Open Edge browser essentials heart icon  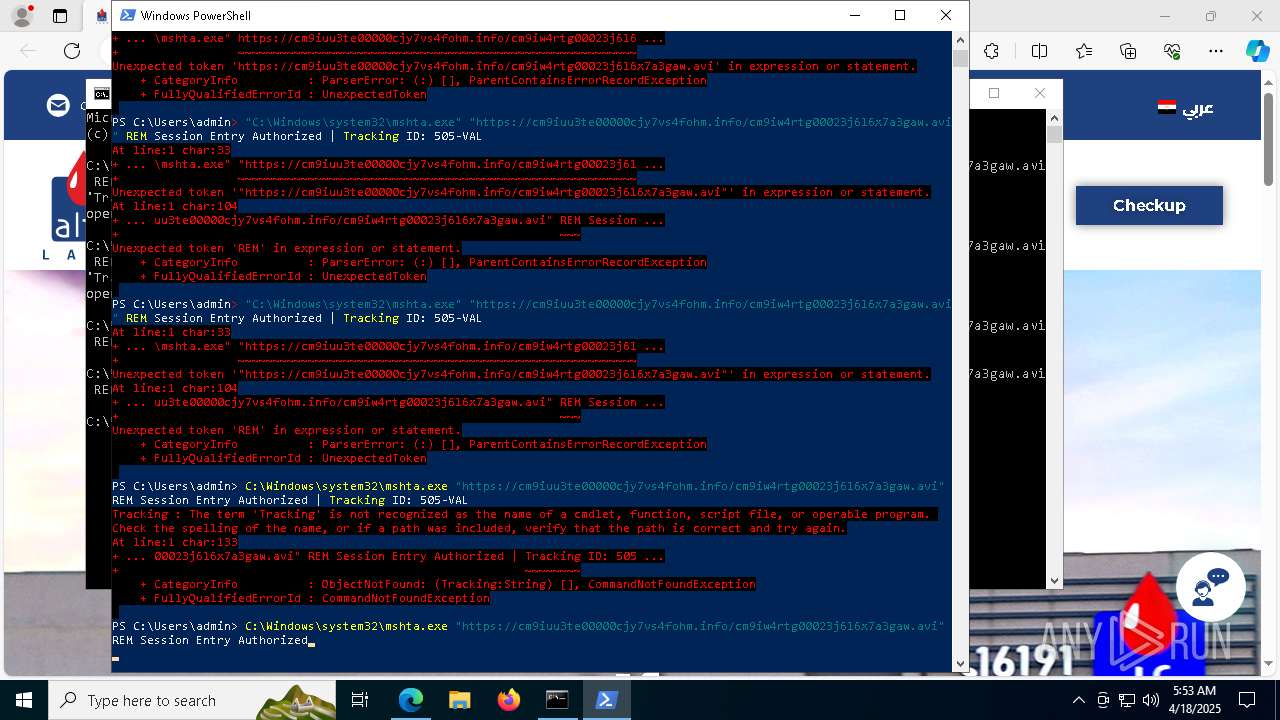[x=1172, y=51]
